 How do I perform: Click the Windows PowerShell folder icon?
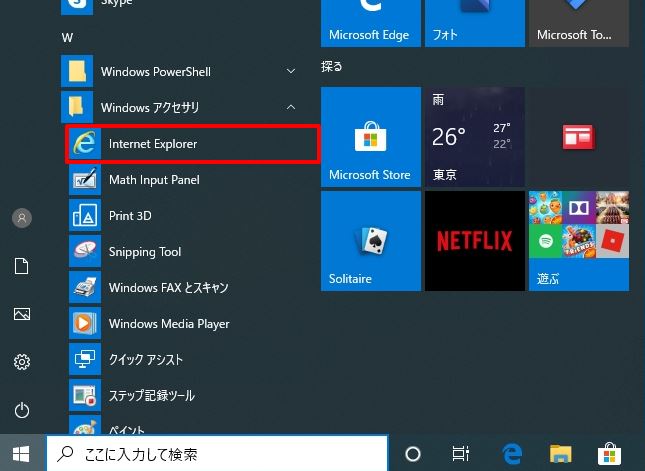(x=77, y=72)
